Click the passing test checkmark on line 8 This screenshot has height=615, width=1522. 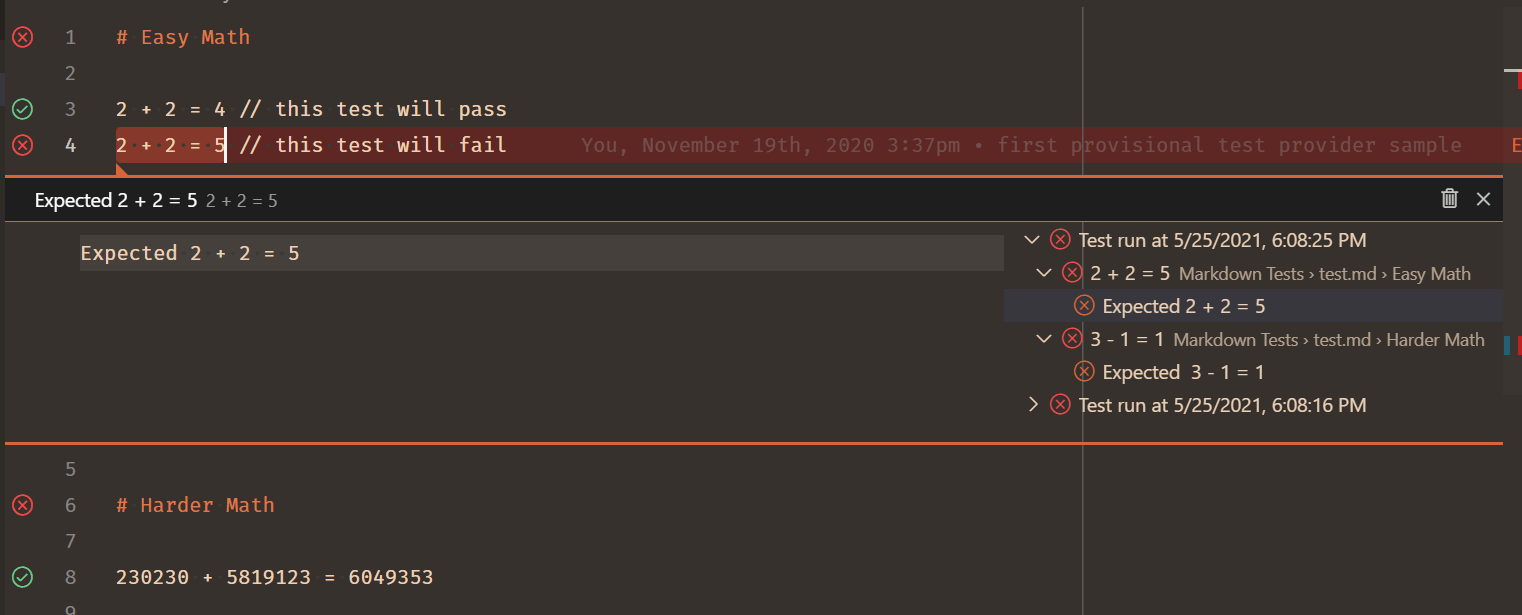point(22,577)
